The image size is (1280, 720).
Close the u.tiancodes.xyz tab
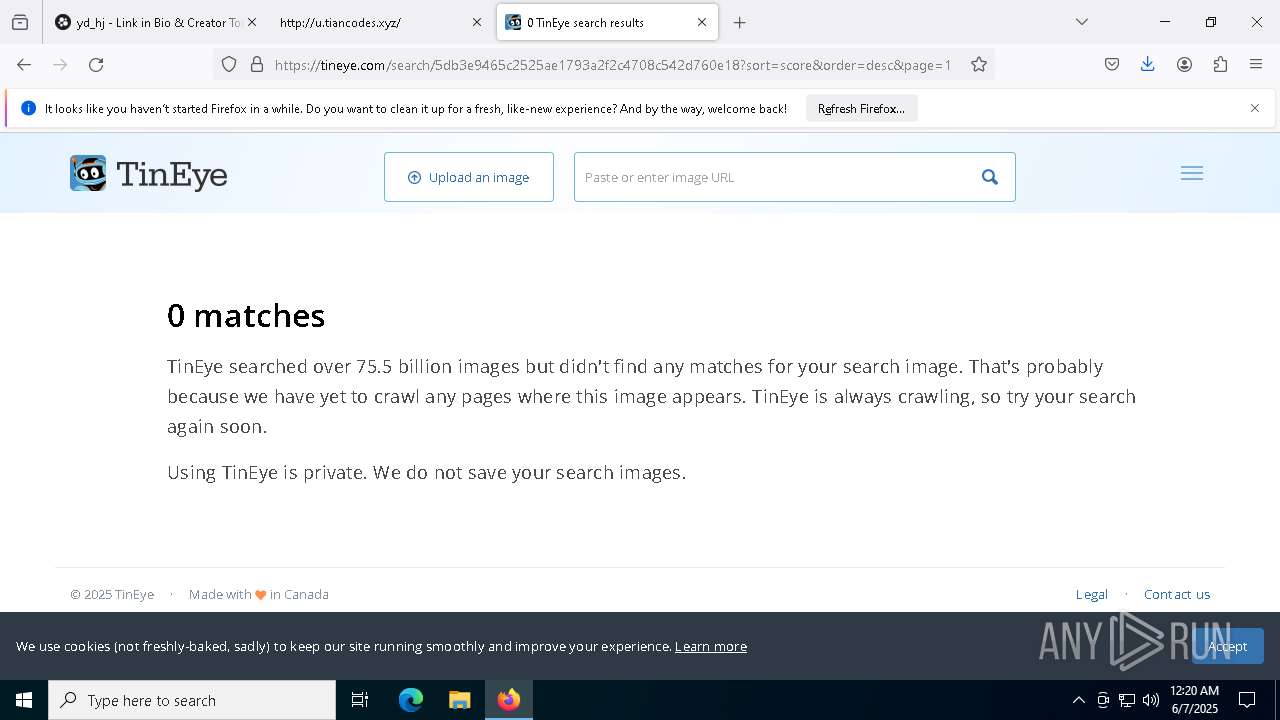[x=477, y=22]
